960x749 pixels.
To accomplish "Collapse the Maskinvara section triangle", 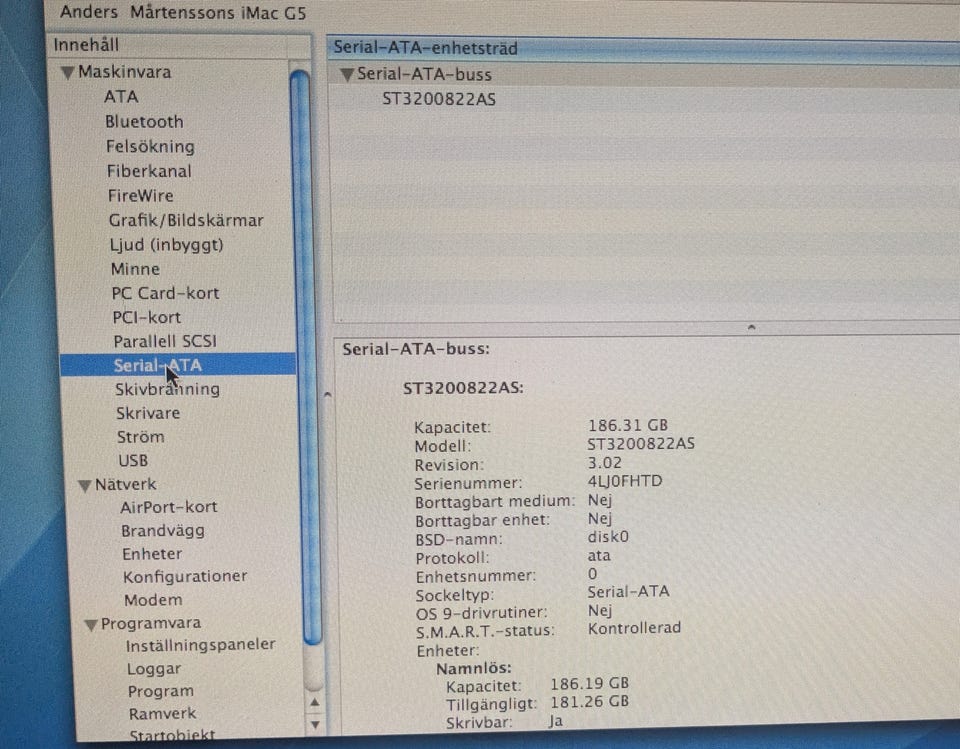I will [67, 73].
